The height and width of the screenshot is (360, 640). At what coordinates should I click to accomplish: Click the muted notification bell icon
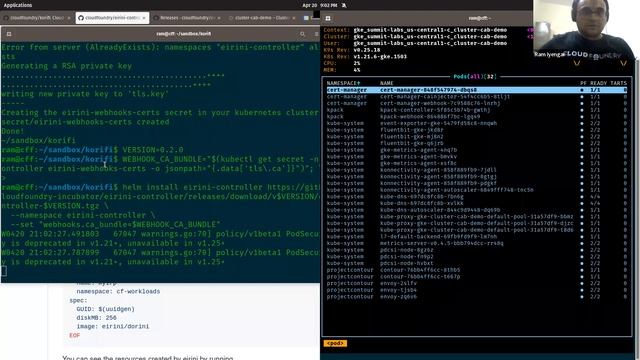pos(344,5)
